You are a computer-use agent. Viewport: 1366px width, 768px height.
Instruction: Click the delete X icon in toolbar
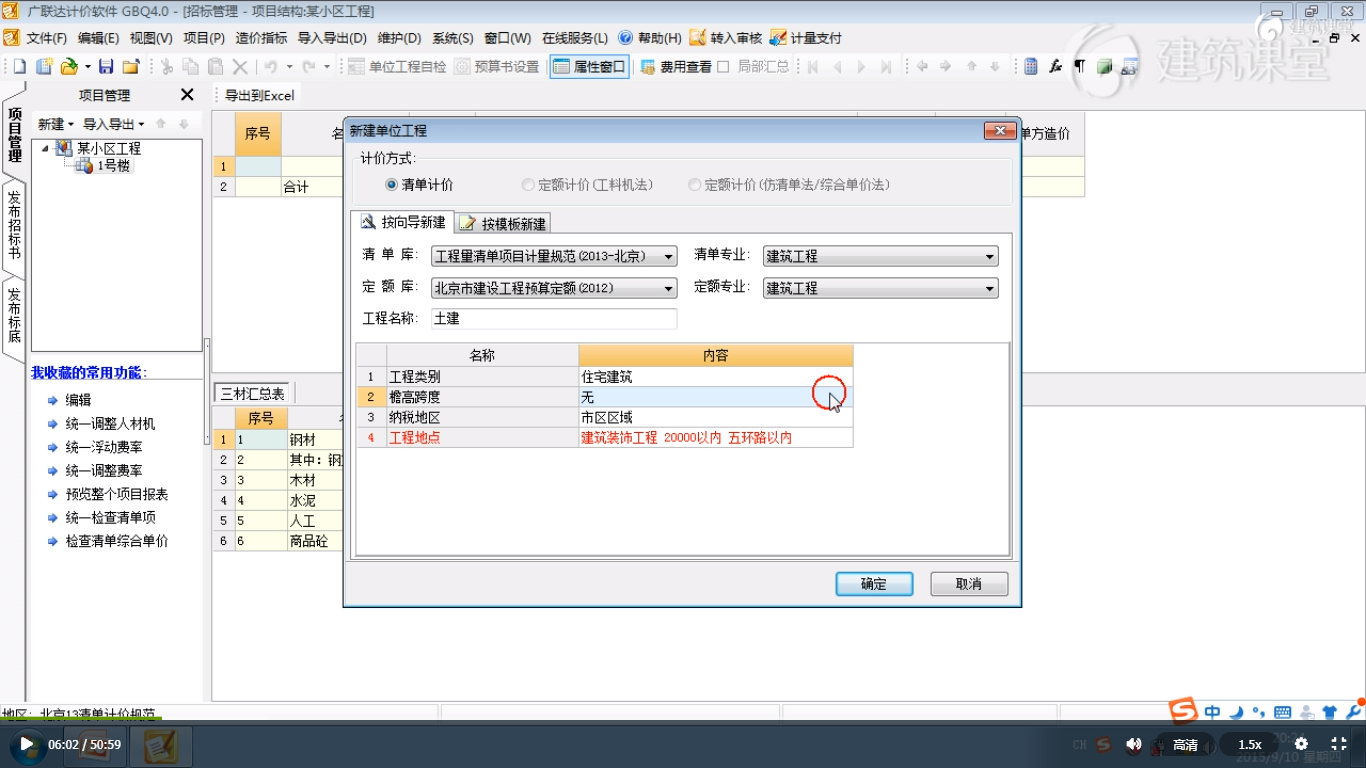tap(240, 67)
